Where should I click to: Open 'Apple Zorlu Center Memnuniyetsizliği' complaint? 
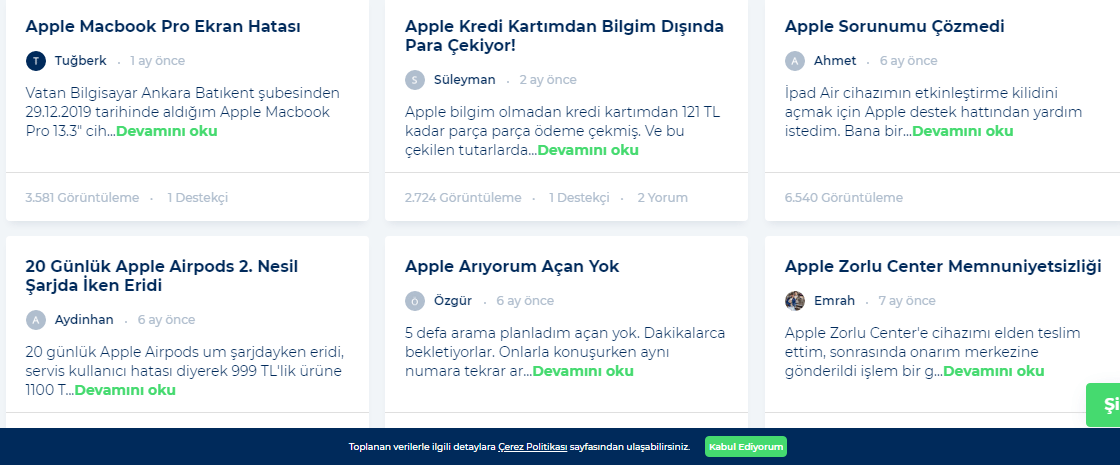pyautogui.click(x=944, y=266)
